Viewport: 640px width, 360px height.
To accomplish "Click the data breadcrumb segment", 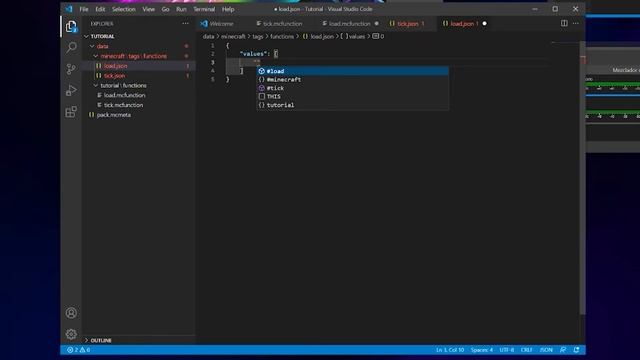I will (x=209, y=36).
